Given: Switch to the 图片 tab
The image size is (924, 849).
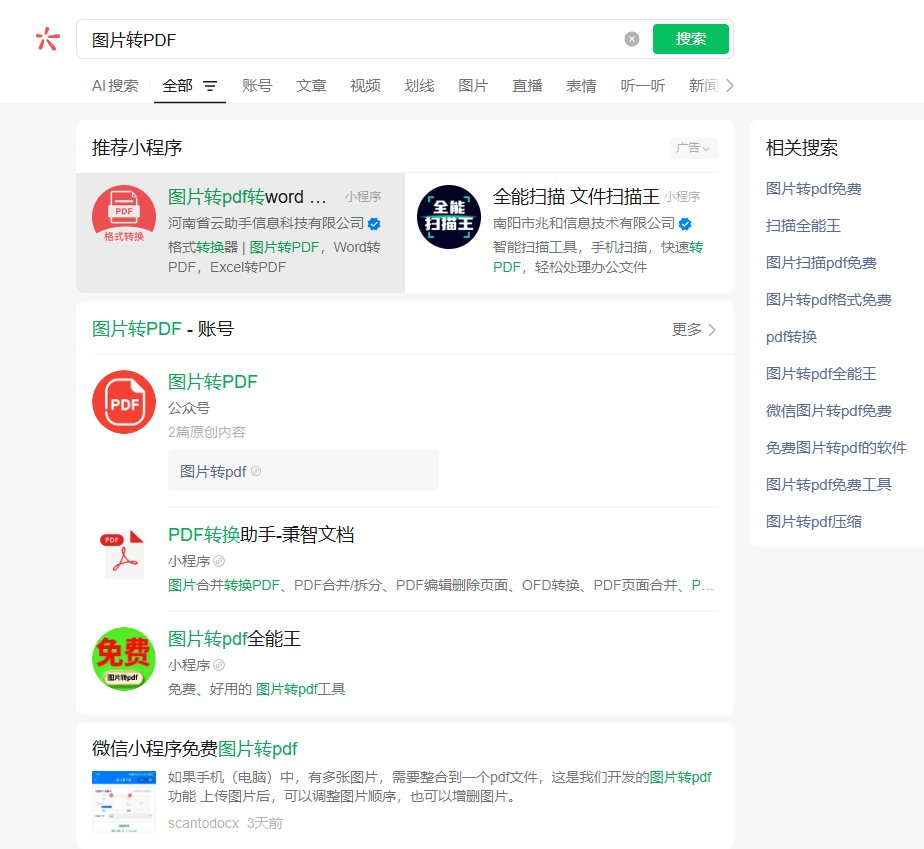Looking at the screenshot, I should pos(473,86).
